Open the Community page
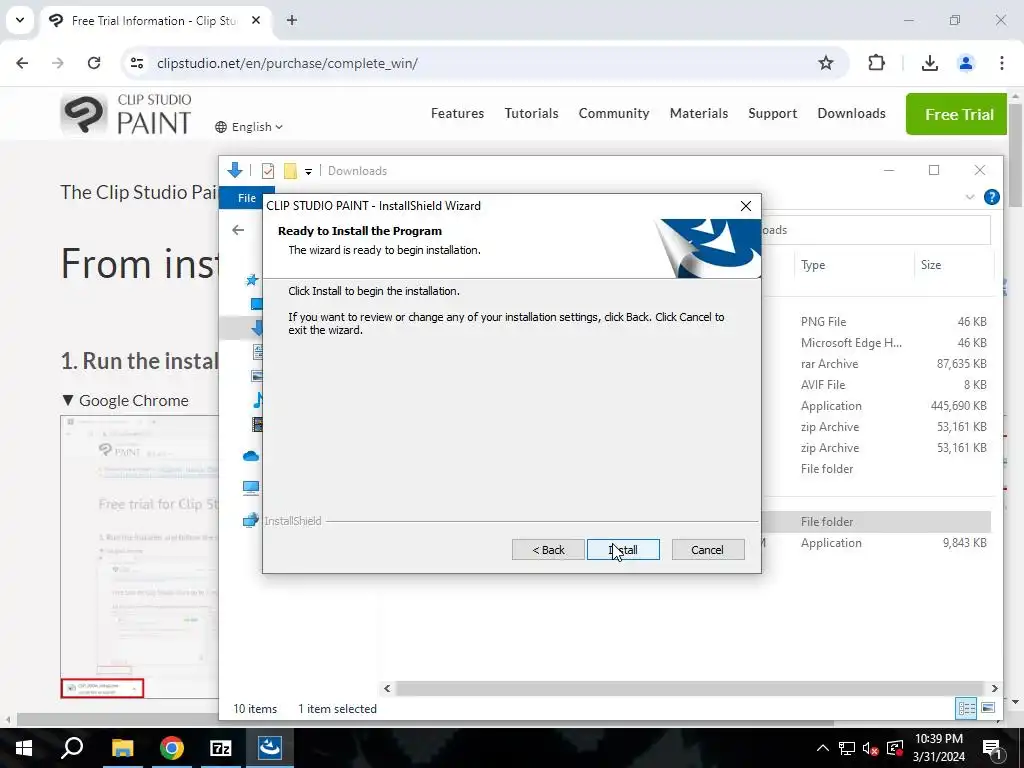The height and width of the screenshot is (768, 1024). tap(614, 113)
